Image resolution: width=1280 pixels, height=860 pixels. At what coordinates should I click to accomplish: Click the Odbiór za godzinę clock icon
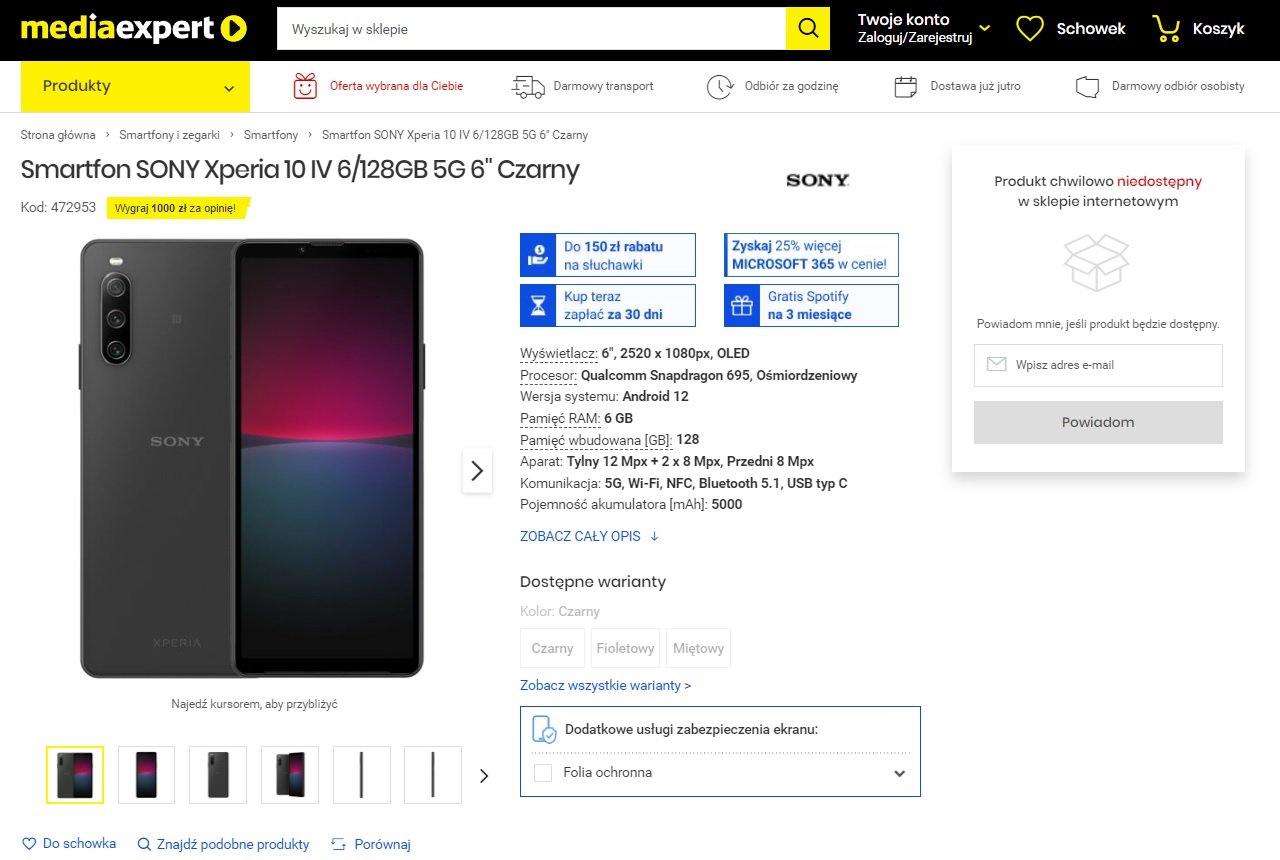[719, 86]
